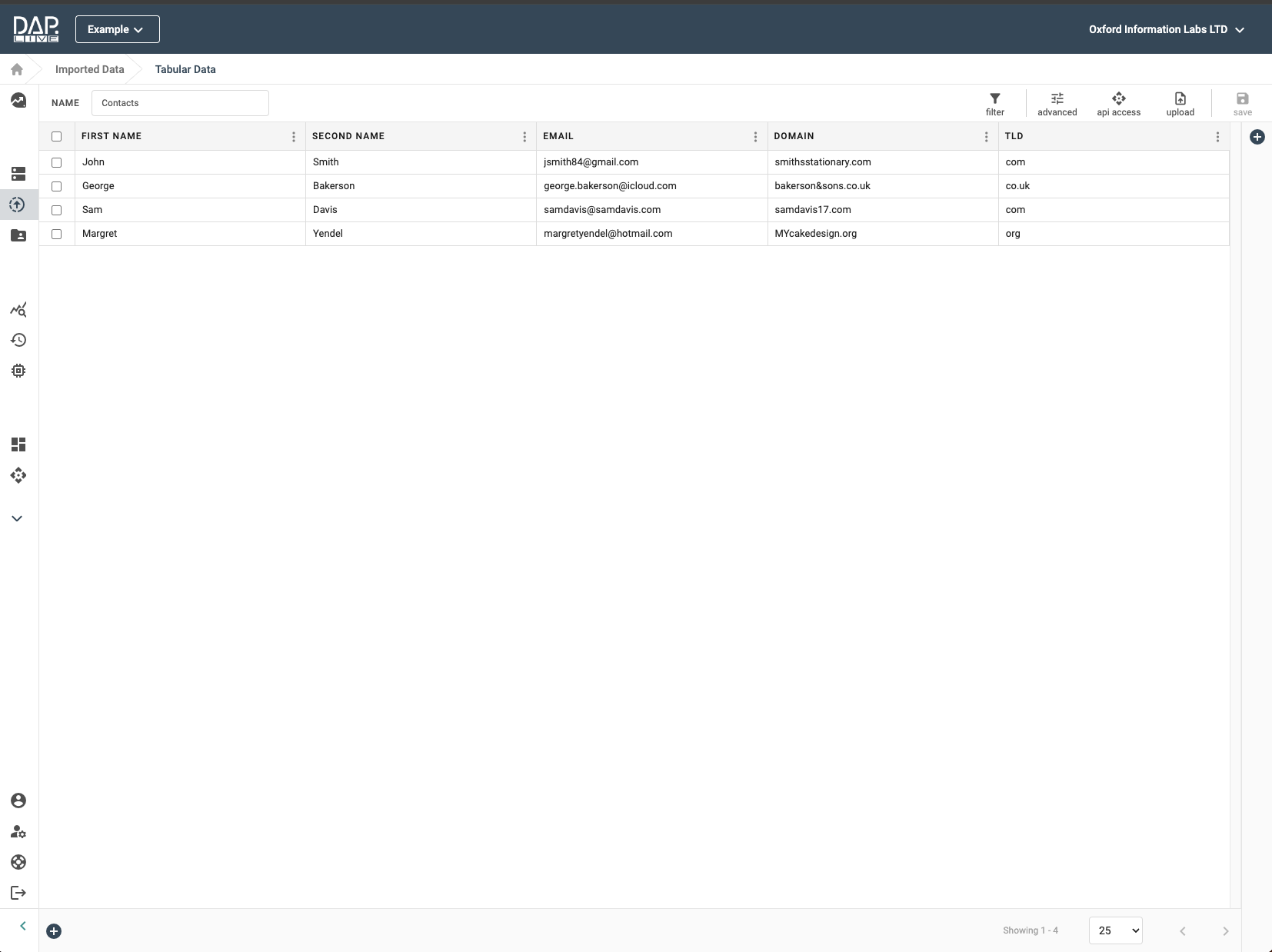Open the FIRST NAME column options menu

(x=293, y=137)
